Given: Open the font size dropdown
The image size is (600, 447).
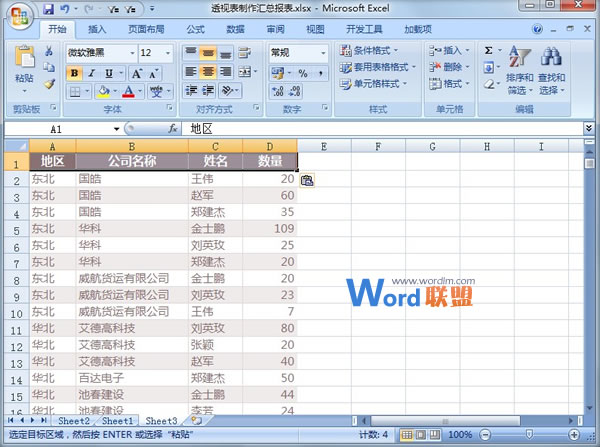Looking at the screenshot, I should point(168,53).
